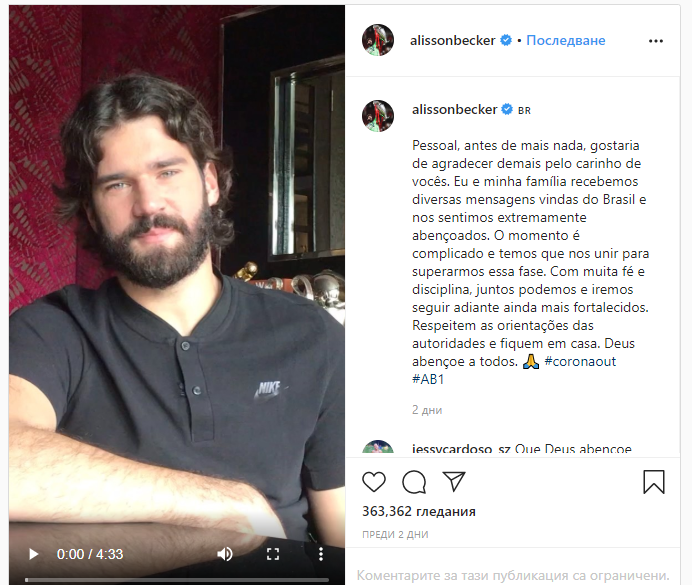Open alissonbecker profile from header username

tap(452, 40)
